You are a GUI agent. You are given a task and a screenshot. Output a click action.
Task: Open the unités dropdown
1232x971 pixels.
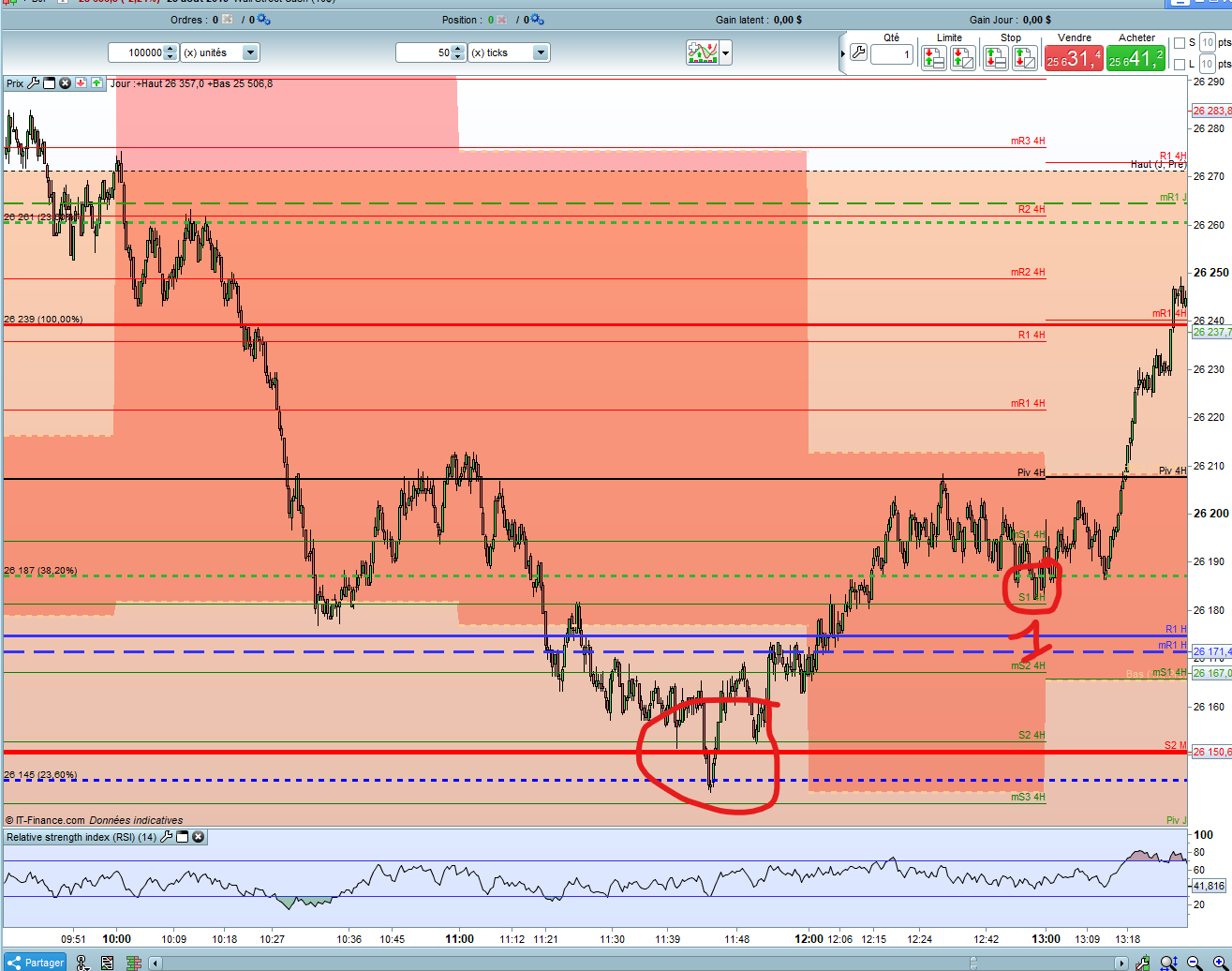[250, 52]
